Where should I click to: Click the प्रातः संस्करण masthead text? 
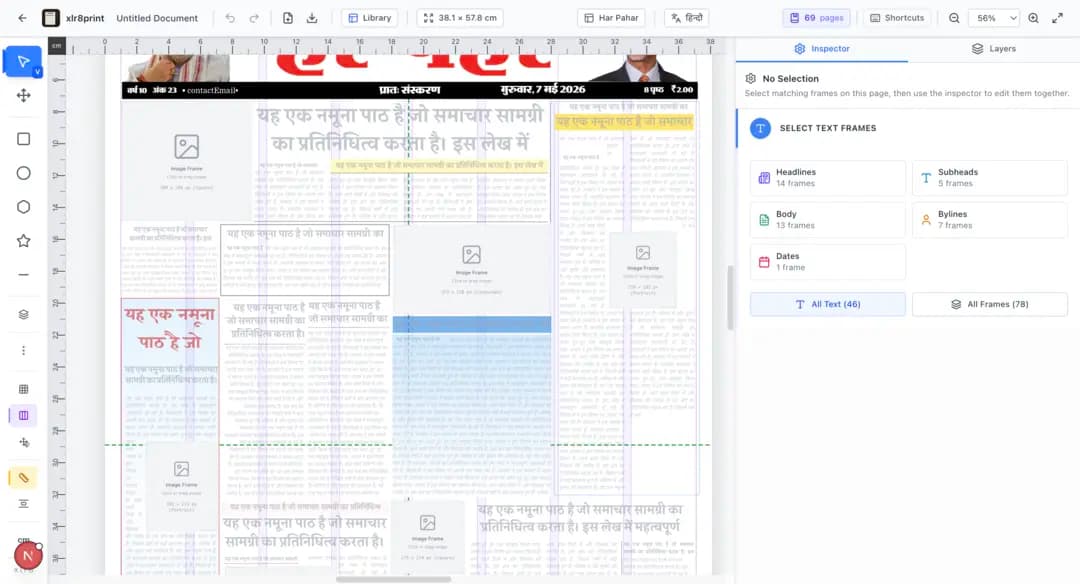pos(410,90)
